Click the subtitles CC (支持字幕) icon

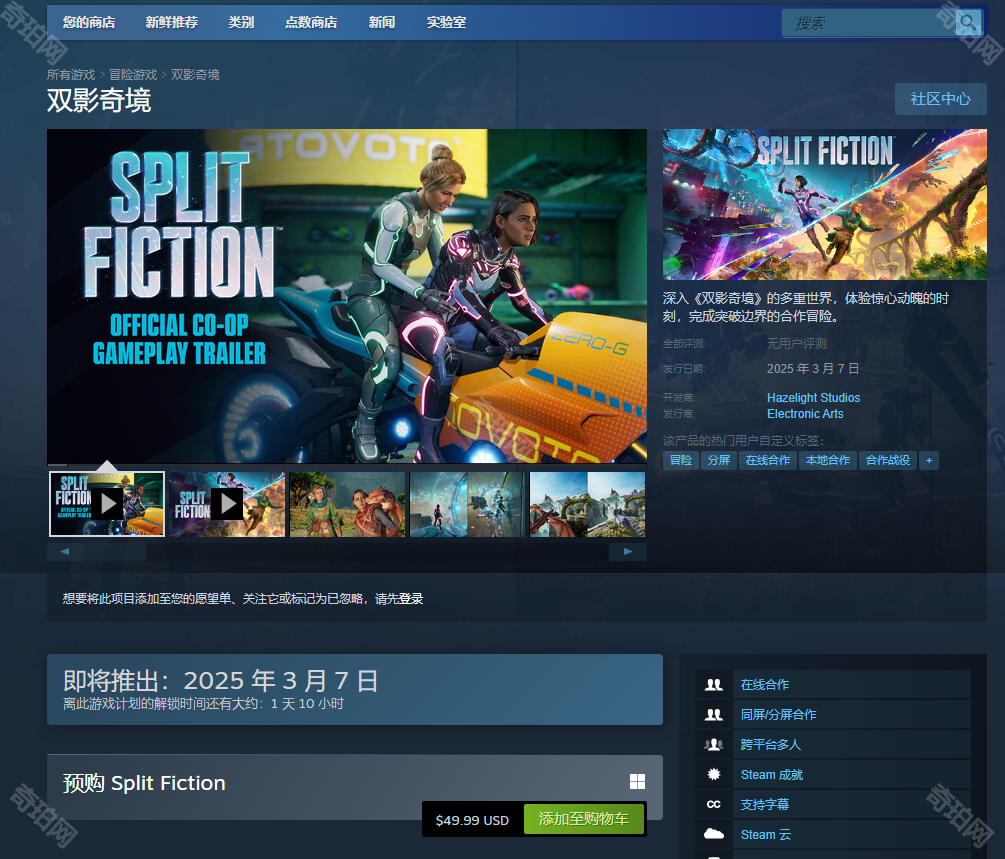click(714, 805)
